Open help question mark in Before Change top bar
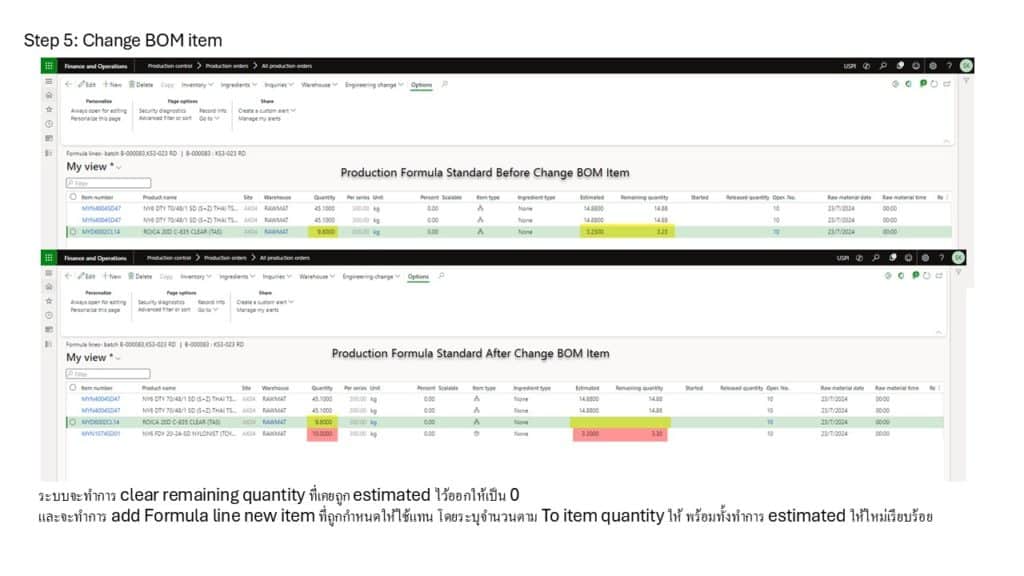The width and height of the screenshot is (1024, 576). tap(949, 66)
